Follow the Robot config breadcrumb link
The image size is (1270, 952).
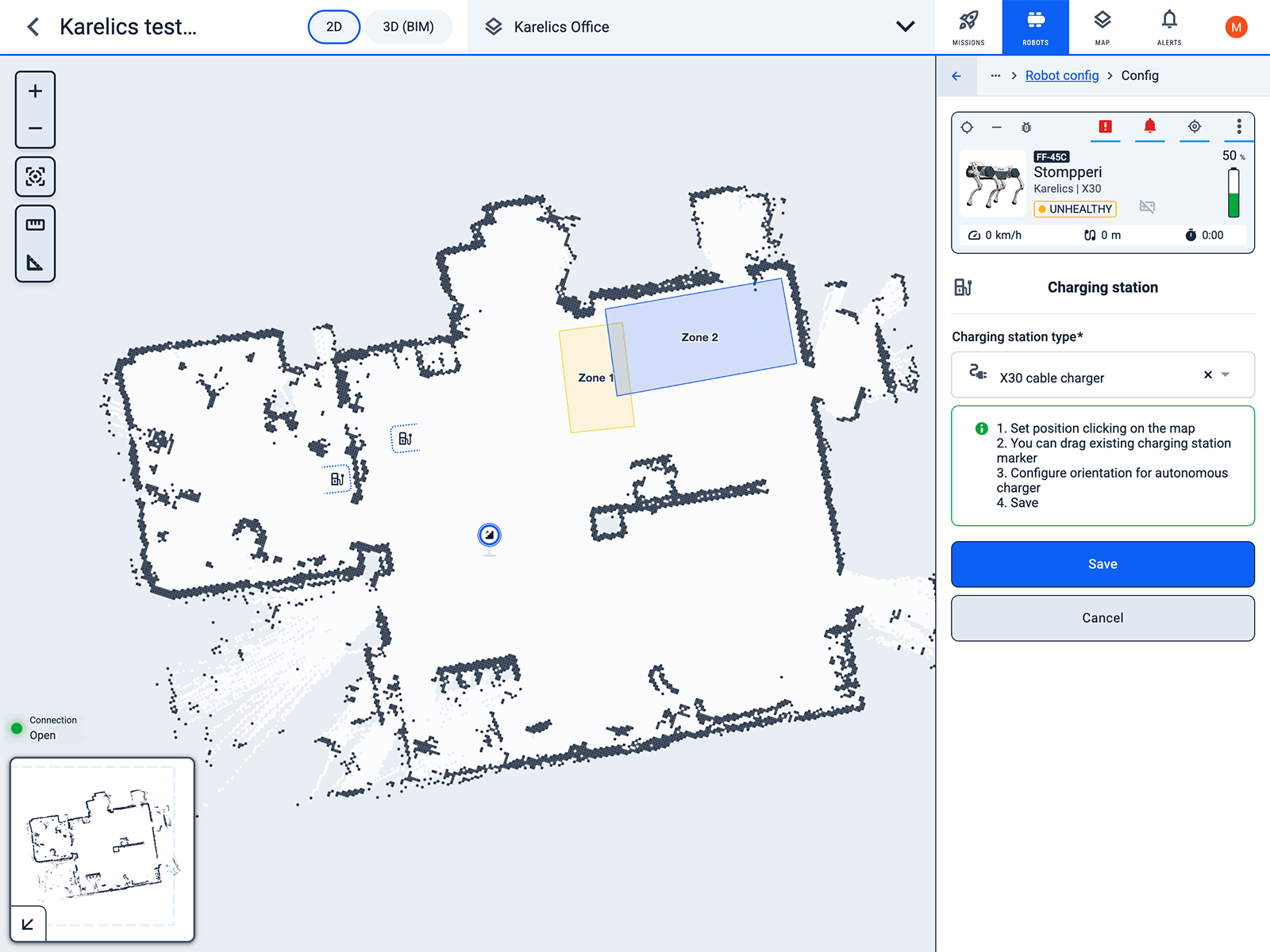tap(1061, 75)
